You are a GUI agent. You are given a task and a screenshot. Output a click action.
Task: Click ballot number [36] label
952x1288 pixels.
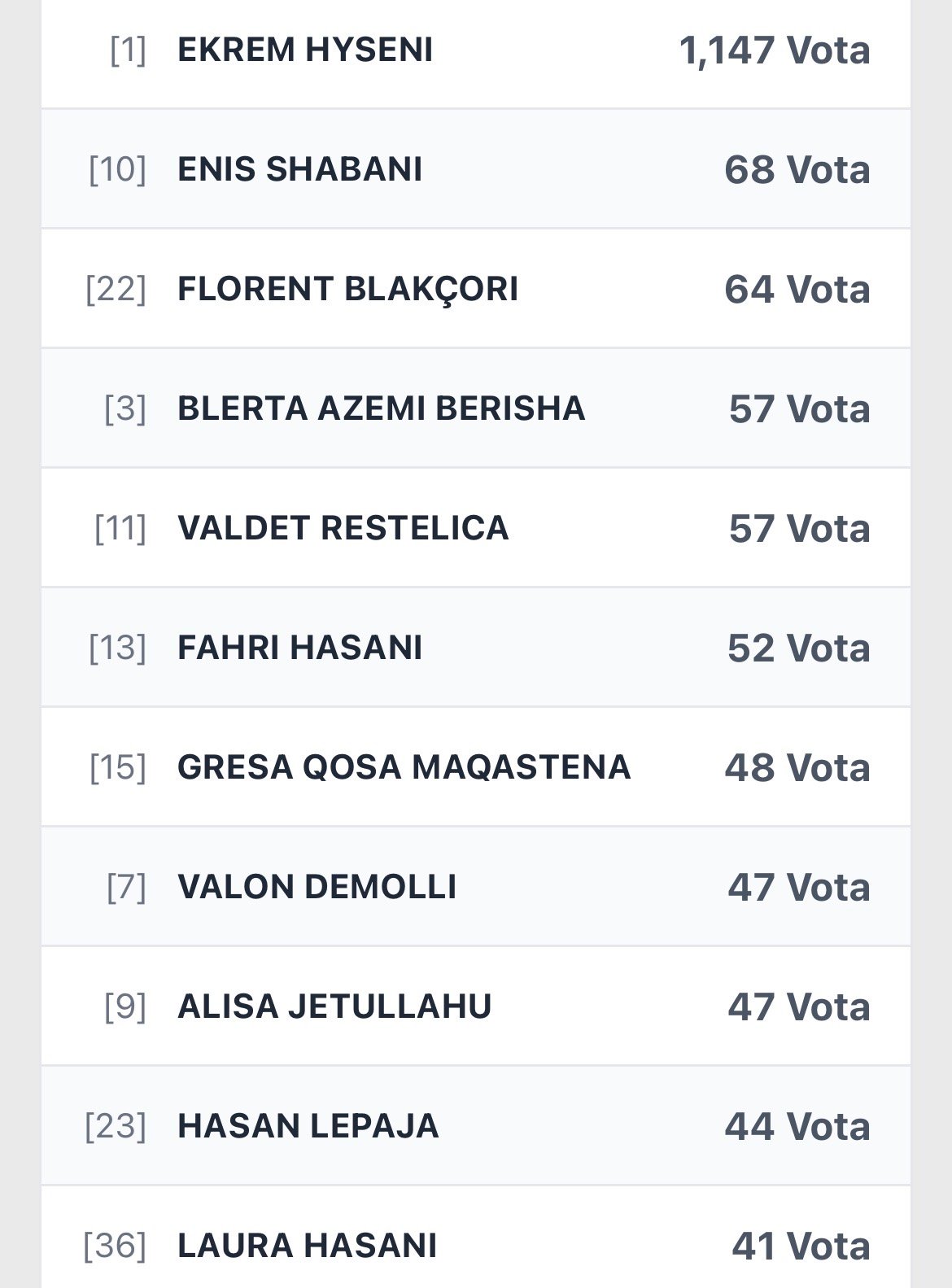coord(115,1246)
